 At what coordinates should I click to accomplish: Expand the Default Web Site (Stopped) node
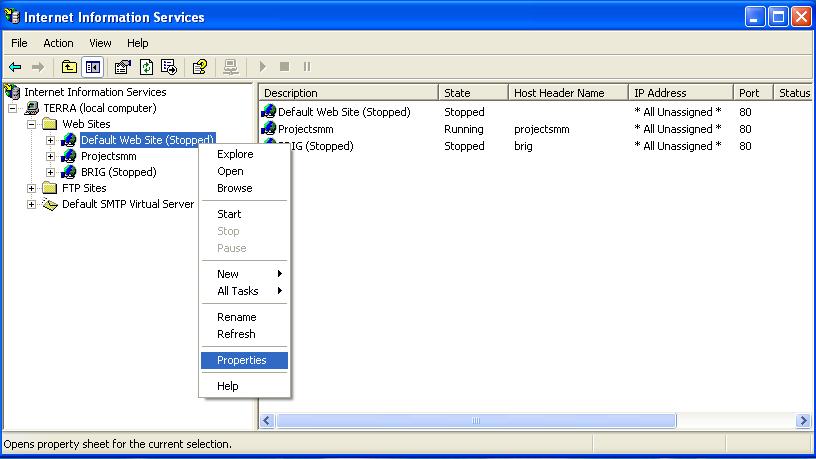pyautogui.click(x=50, y=141)
